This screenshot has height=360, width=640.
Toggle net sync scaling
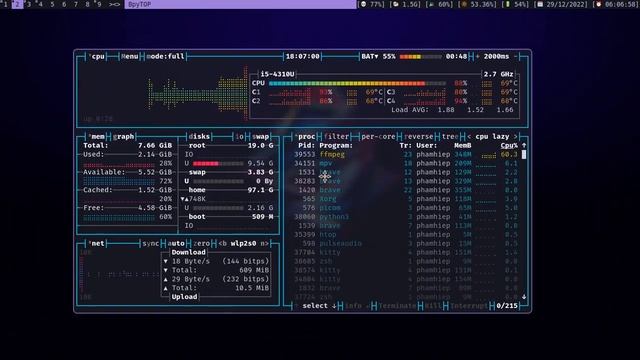[150, 243]
